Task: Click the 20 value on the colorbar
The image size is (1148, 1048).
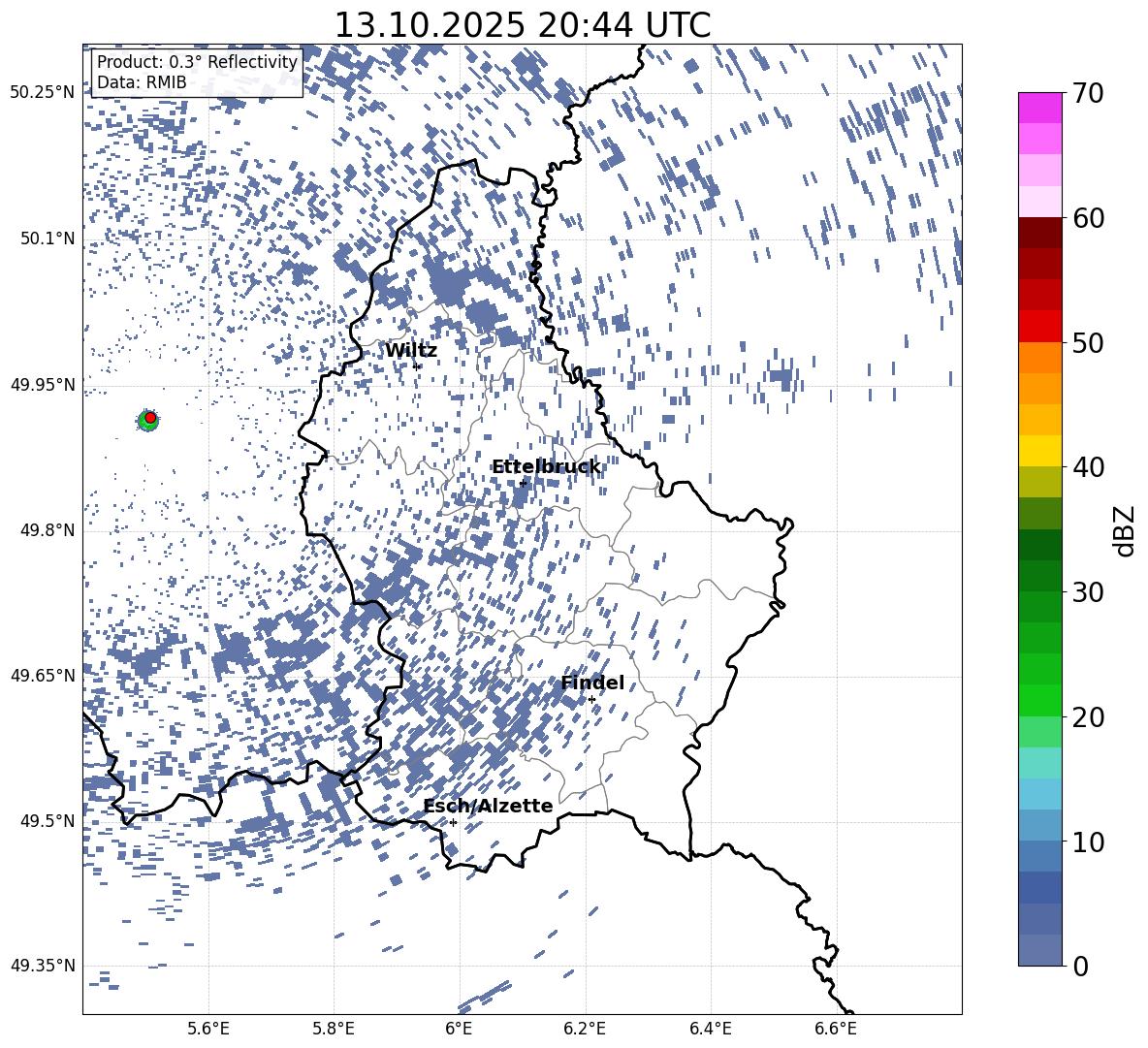Action: (1087, 716)
